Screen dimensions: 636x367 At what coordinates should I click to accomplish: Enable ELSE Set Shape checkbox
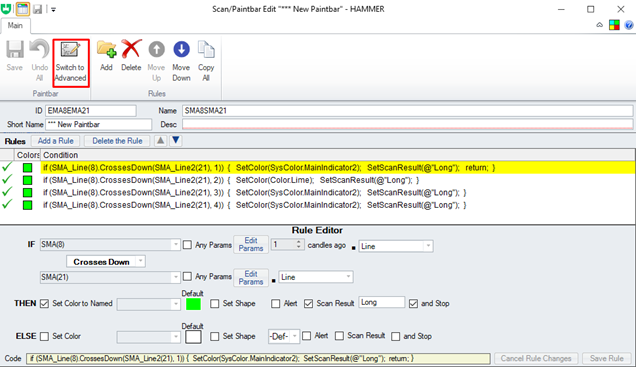click(x=215, y=336)
